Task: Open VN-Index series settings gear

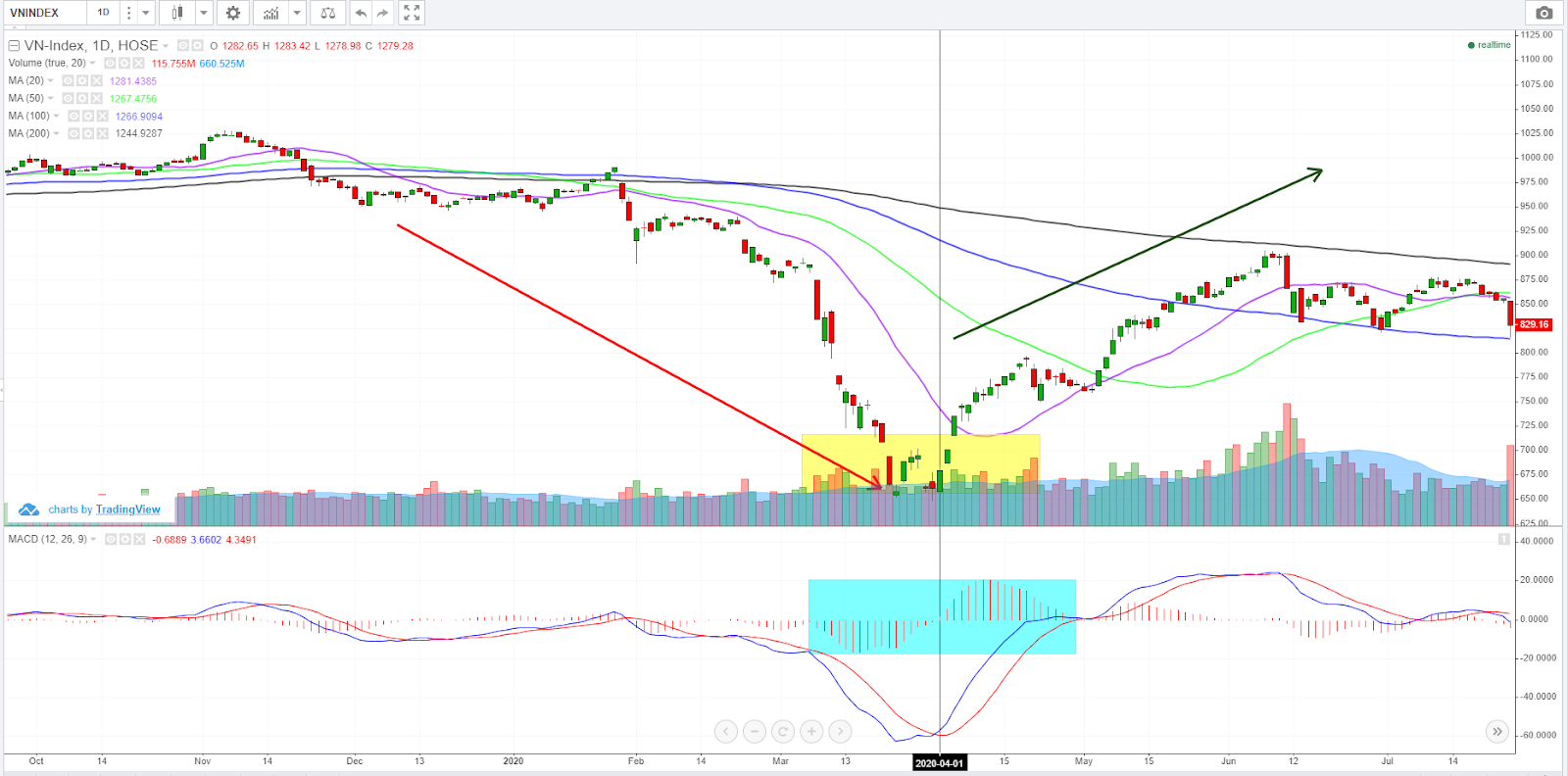Action: coord(197,45)
